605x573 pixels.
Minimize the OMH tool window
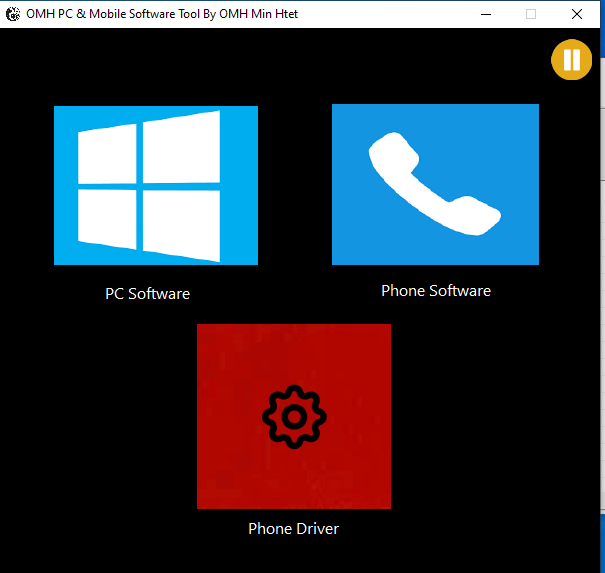tap(486, 14)
